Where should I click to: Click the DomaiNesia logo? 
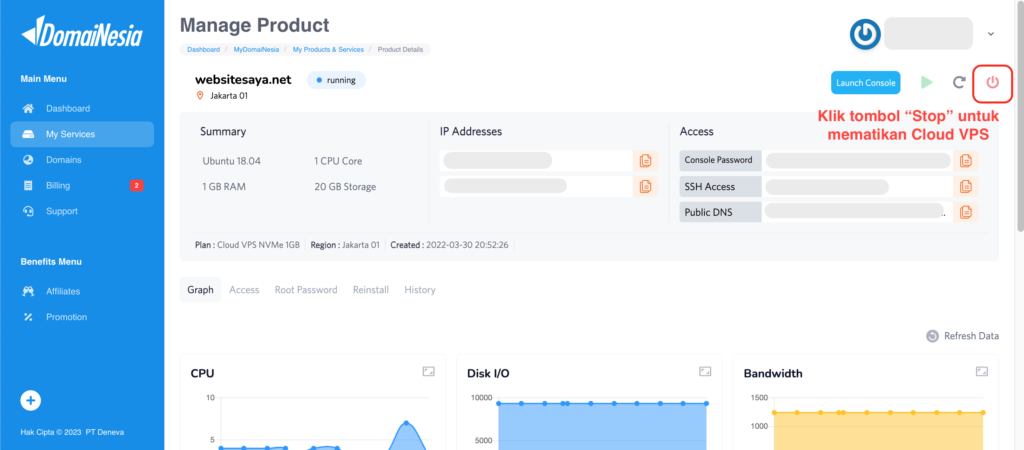coord(82,31)
